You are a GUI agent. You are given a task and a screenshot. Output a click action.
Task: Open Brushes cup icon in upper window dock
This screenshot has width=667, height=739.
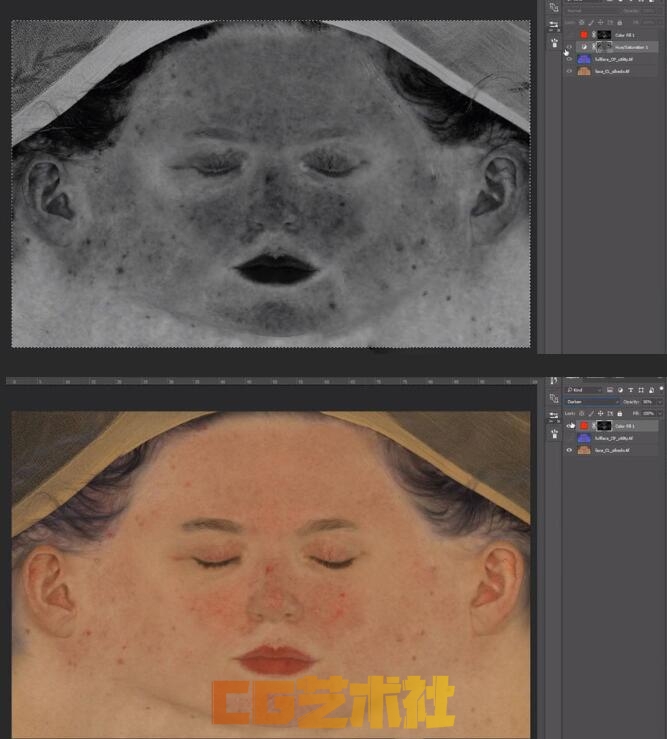click(554, 42)
